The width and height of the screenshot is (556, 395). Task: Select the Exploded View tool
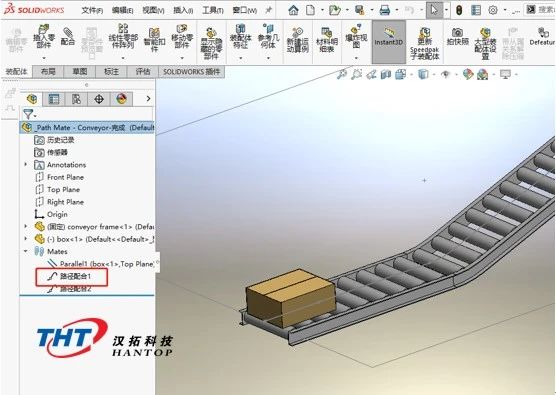(356, 37)
